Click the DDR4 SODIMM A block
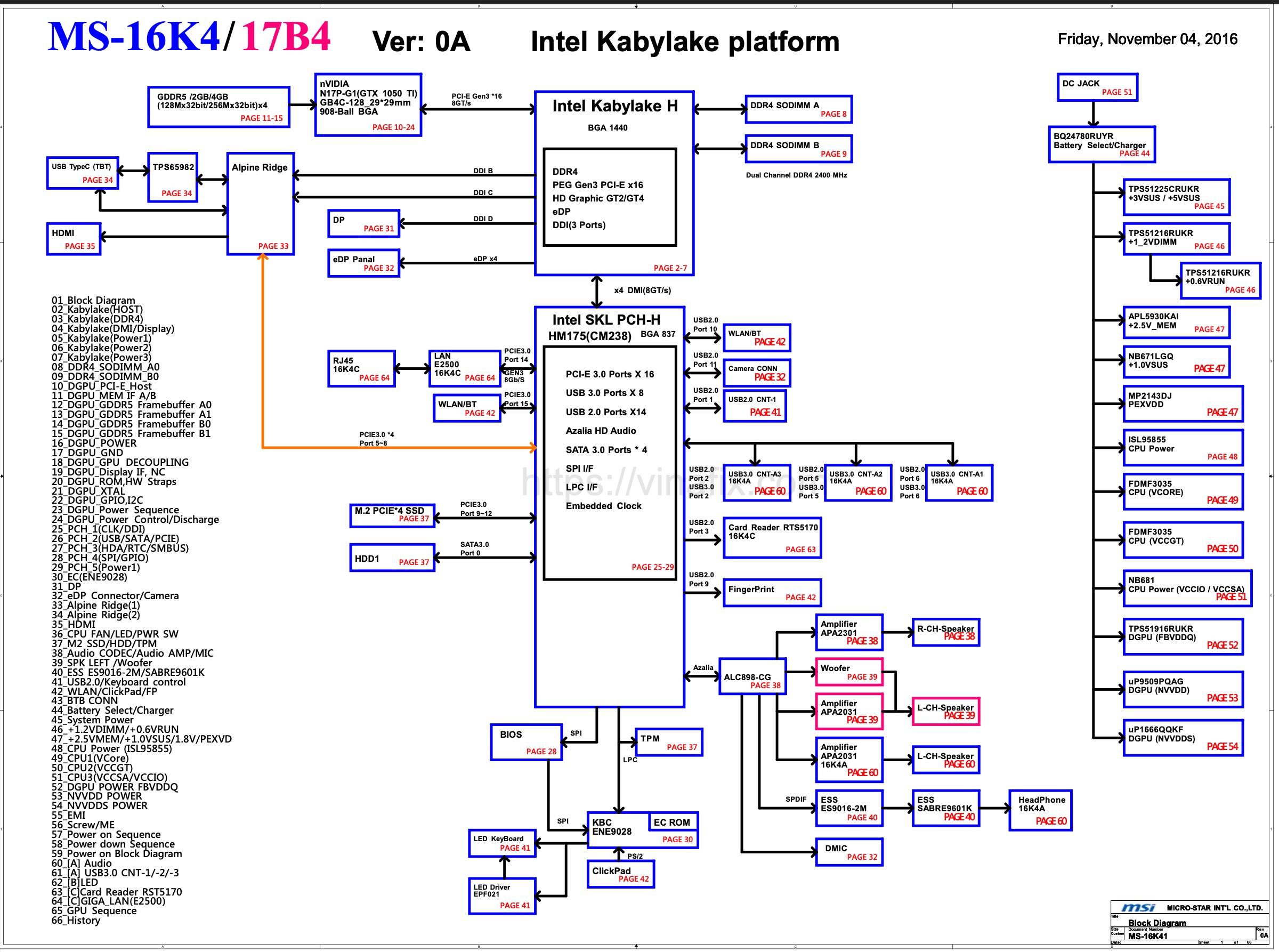 798,109
